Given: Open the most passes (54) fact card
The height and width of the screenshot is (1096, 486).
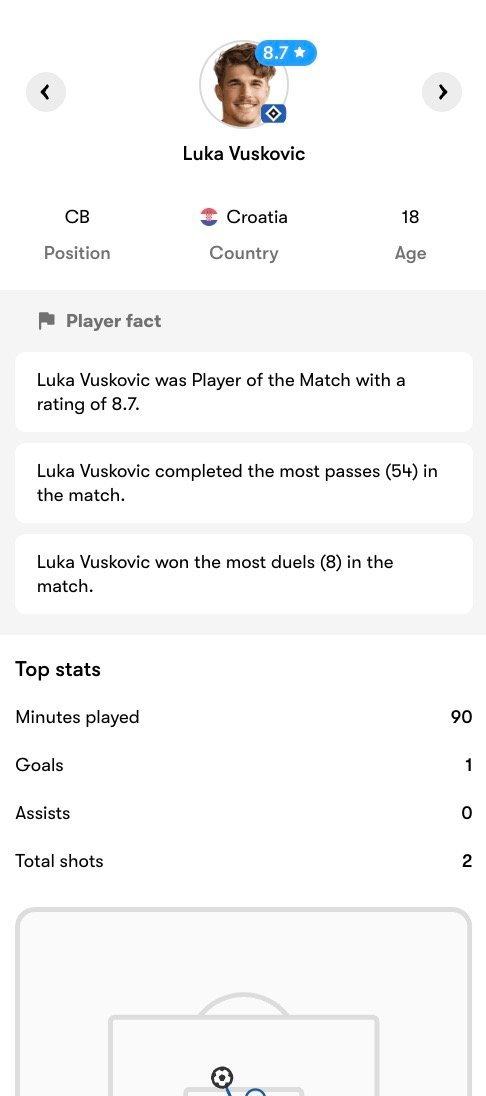Looking at the screenshot, I should 243,483.
